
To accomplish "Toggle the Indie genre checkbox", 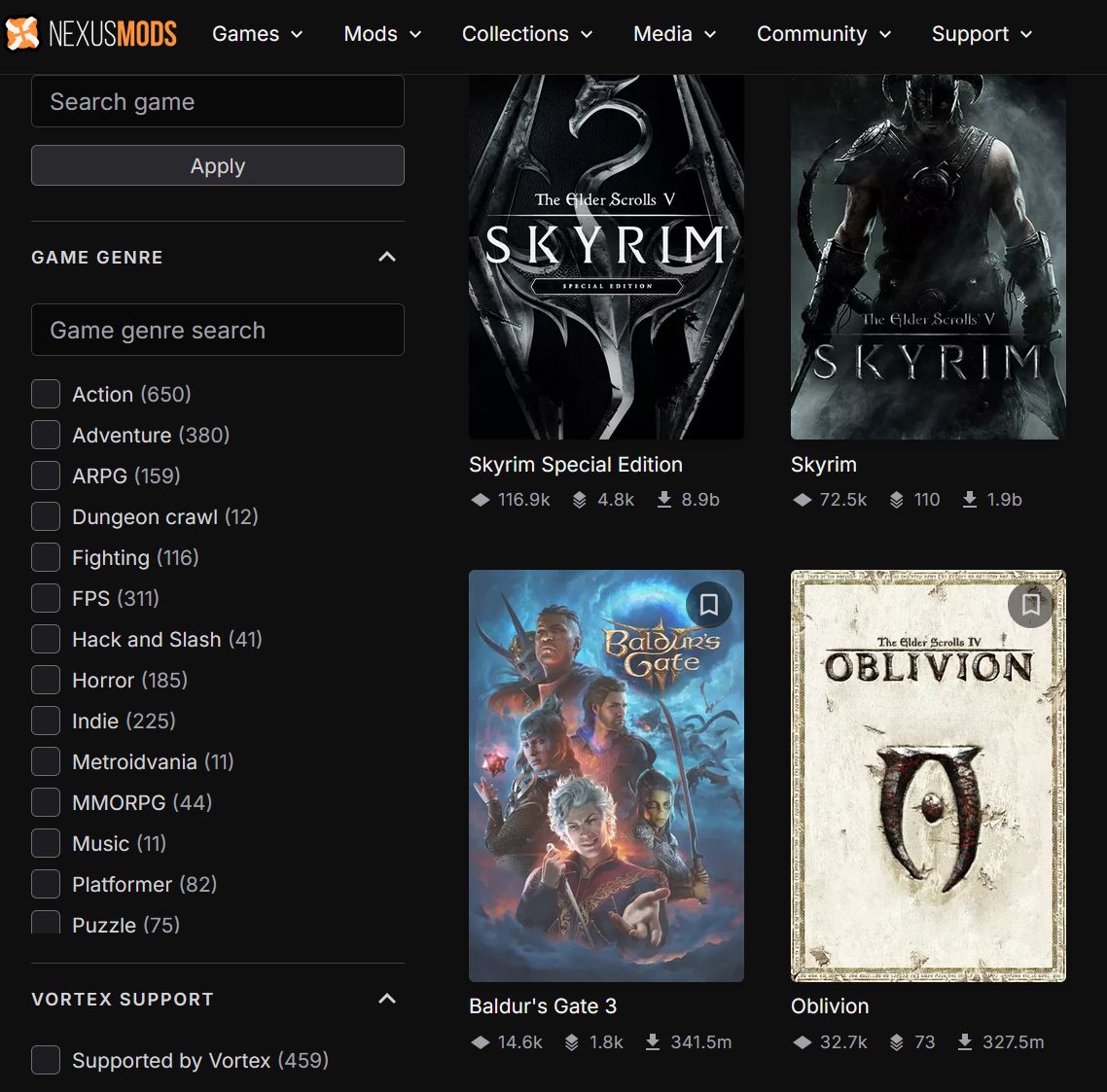I will (x=46, y=721).
